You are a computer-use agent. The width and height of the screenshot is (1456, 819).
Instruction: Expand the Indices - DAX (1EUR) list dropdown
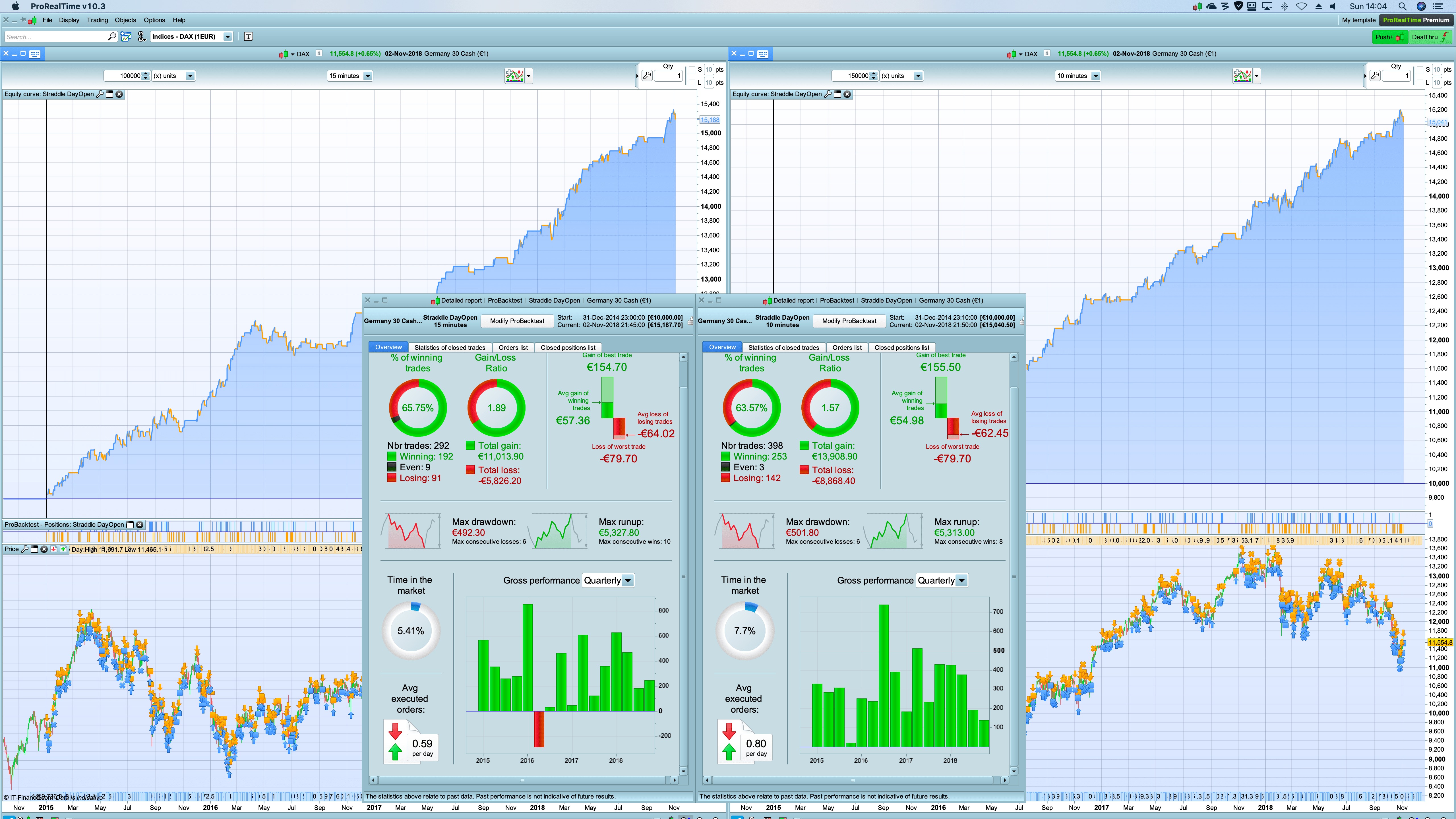pos(227,37)
